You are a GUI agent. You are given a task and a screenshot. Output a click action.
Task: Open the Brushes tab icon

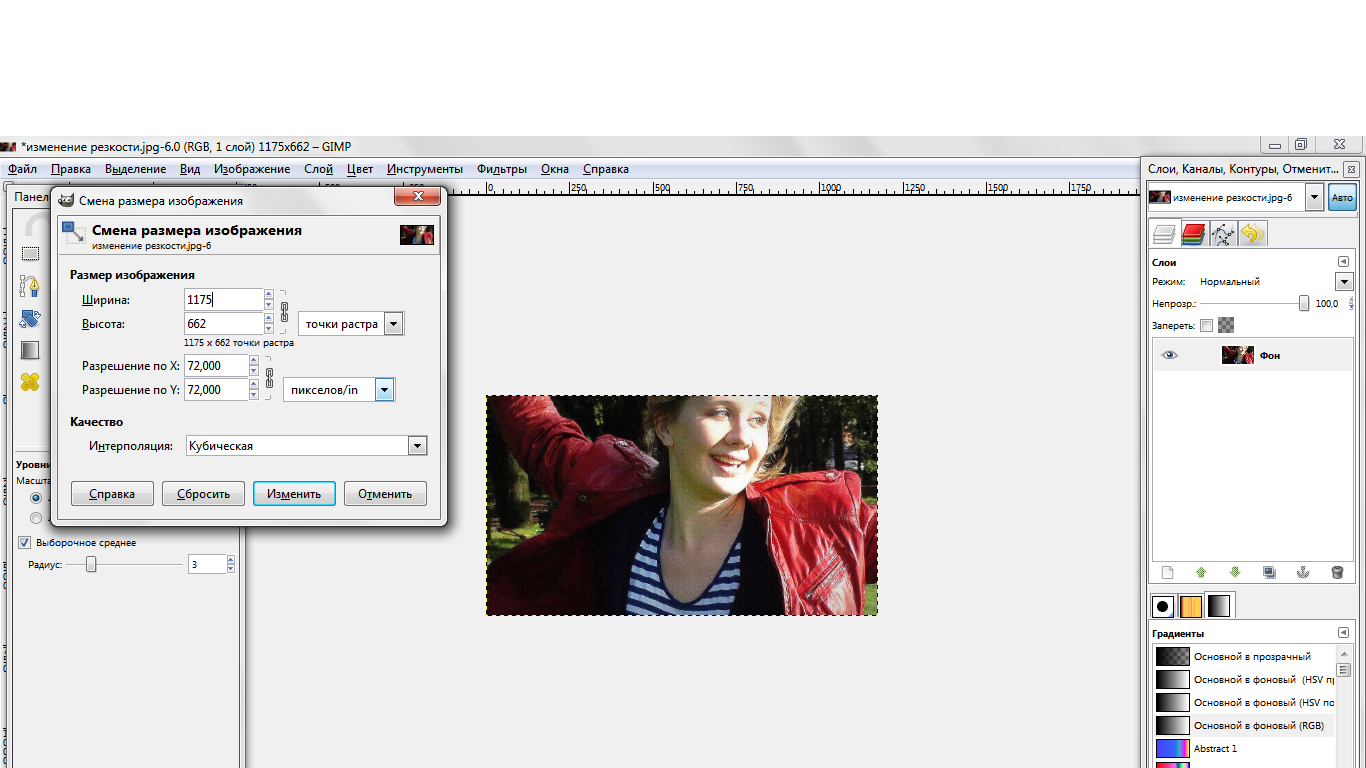[1163, 606]
